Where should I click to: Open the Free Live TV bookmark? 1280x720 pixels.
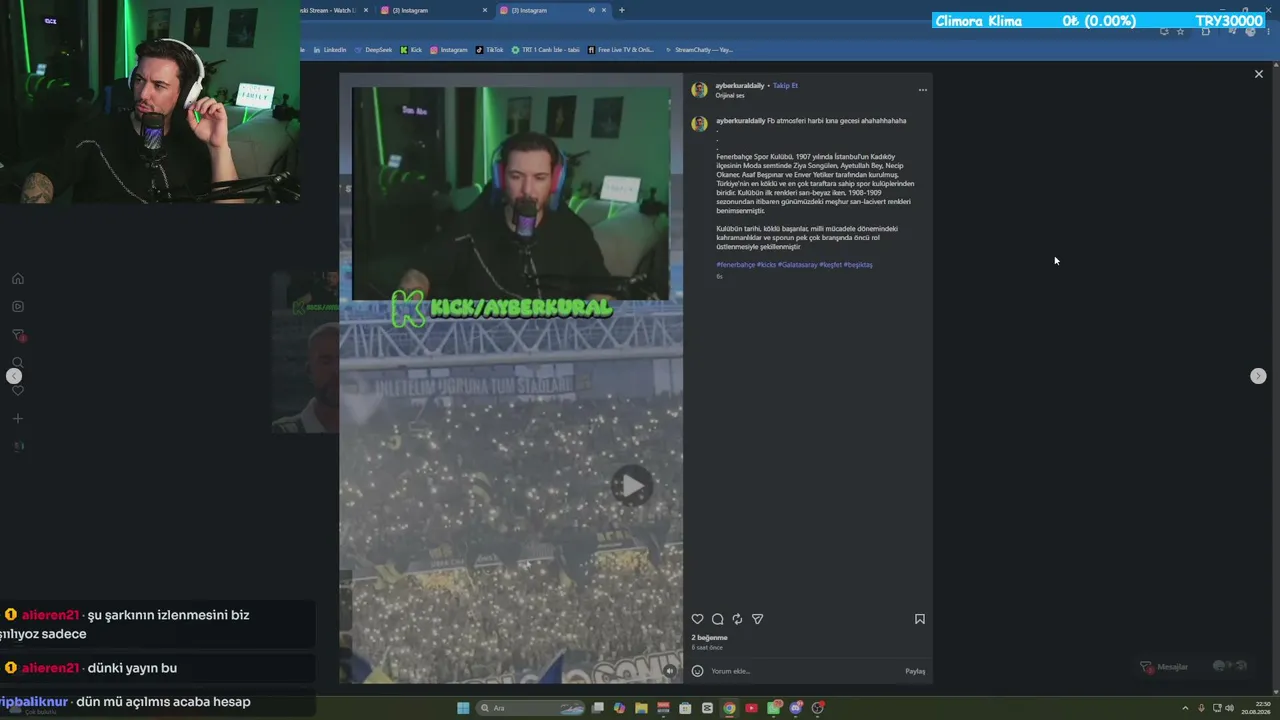coord(621,50)
